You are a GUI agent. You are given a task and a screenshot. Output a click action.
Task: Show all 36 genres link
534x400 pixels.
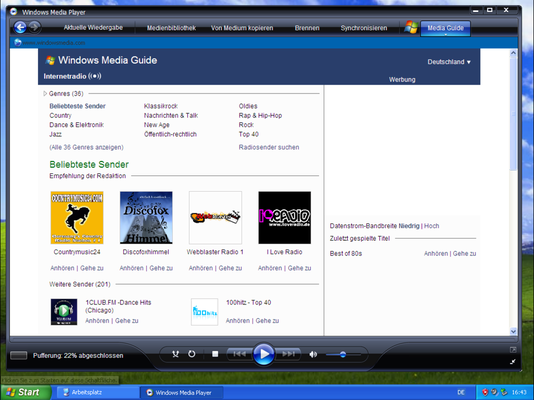pyautogui.click(x=87, y=147)
